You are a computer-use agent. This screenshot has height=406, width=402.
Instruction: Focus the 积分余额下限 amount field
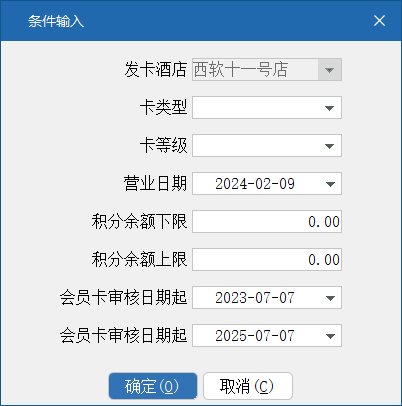(267, 222)
